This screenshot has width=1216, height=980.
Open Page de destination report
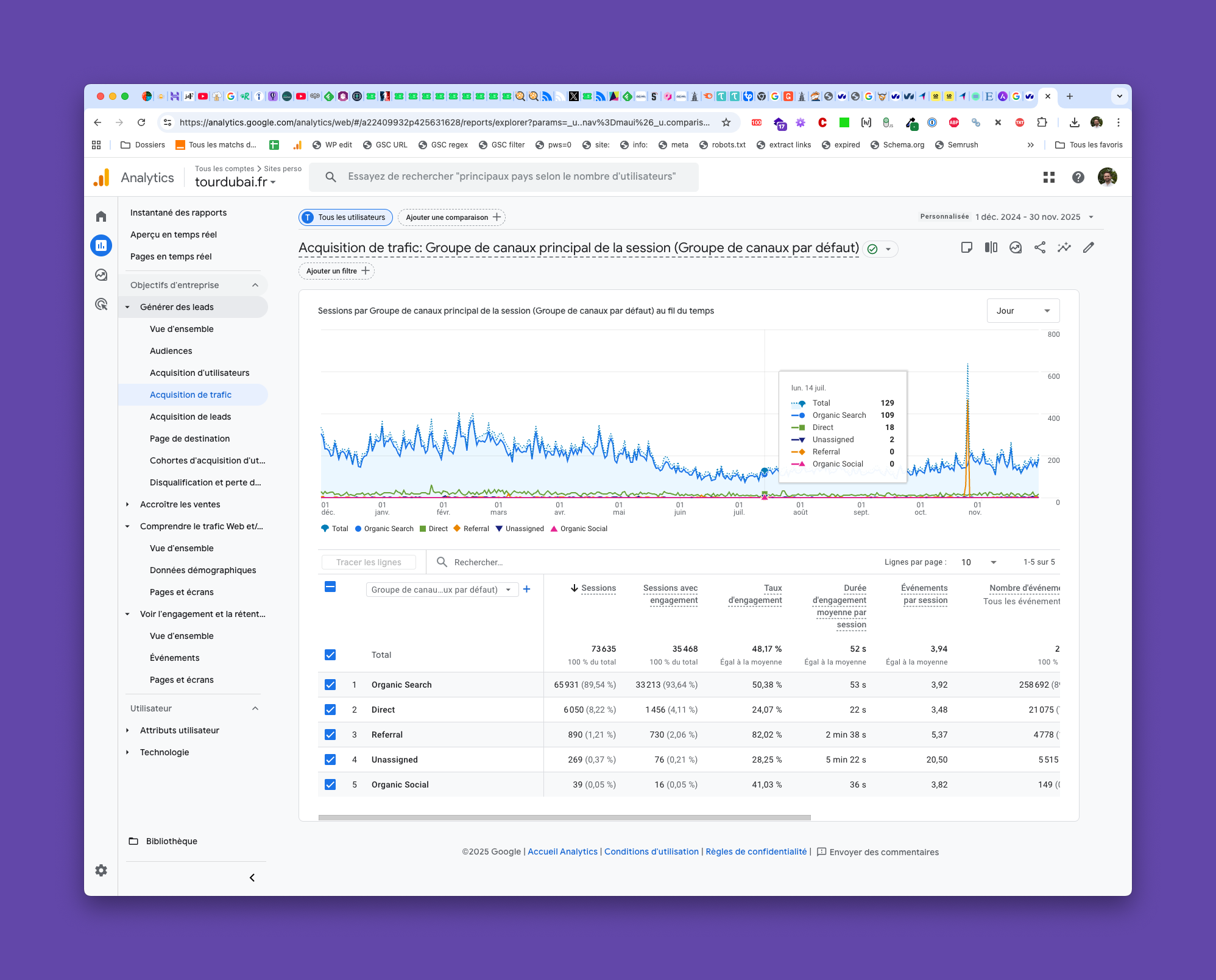click(x=189, y=439)
